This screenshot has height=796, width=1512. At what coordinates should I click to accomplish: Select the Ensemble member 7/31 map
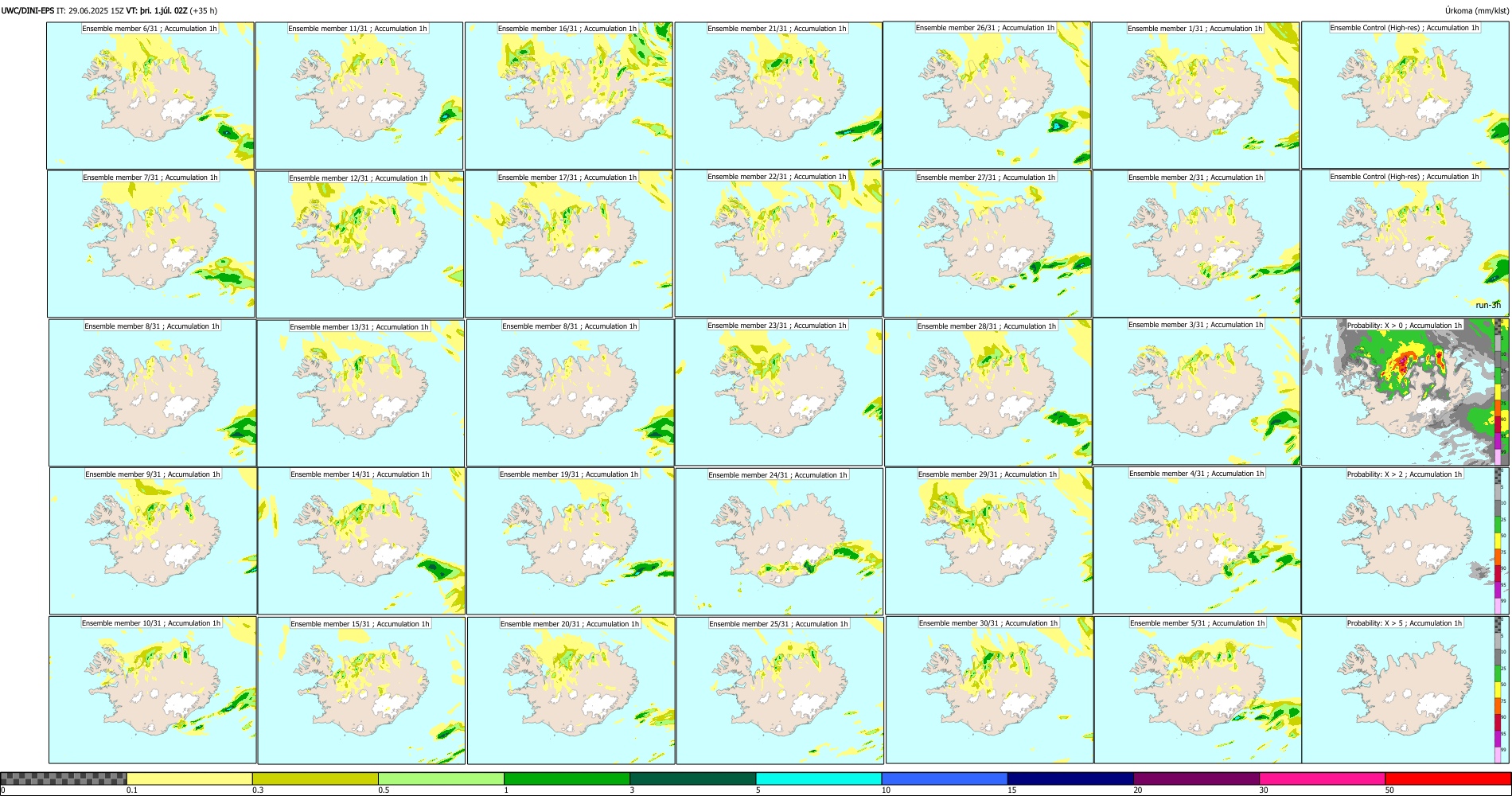point(151,244)
